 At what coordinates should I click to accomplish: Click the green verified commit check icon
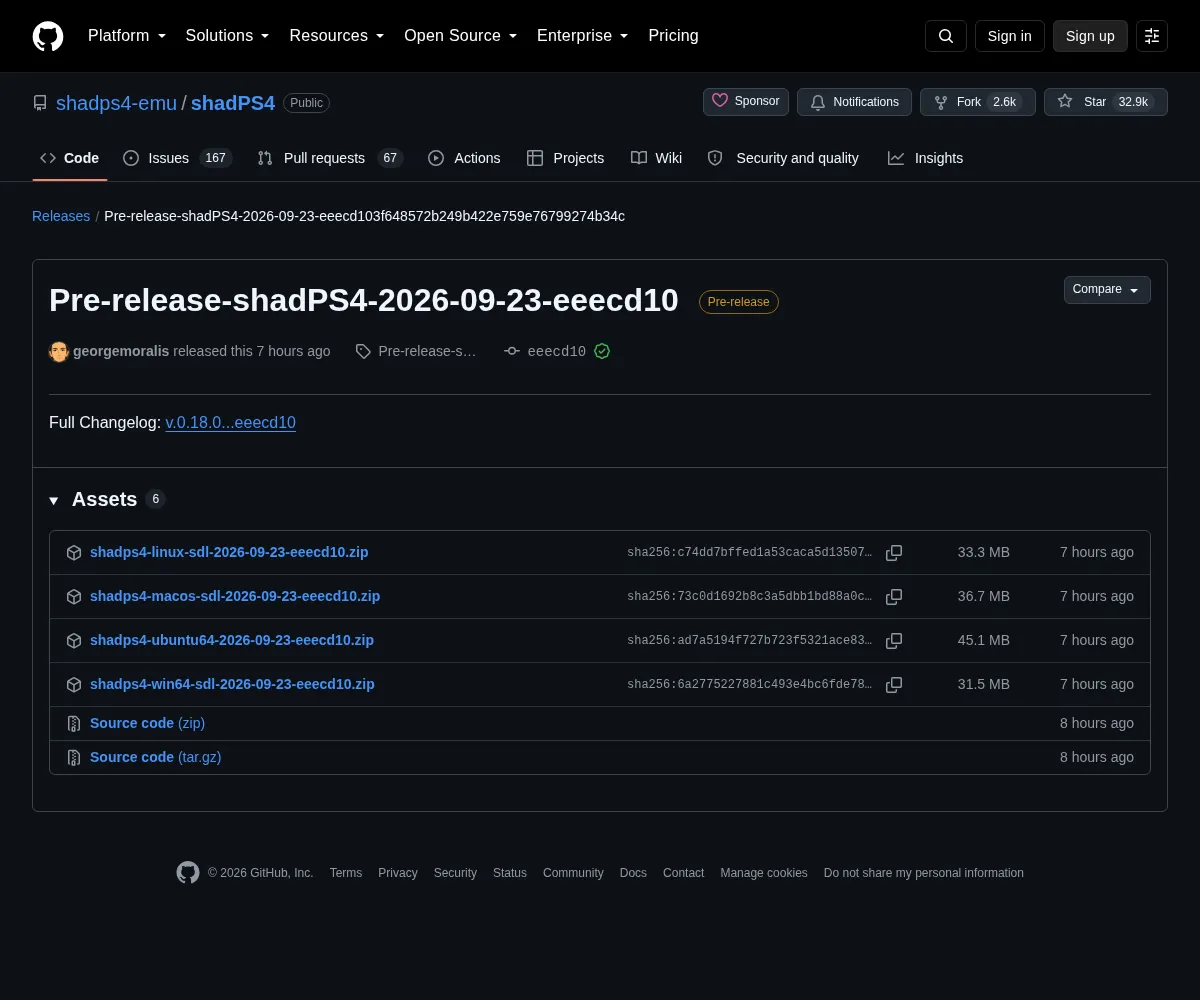point(602,351)
